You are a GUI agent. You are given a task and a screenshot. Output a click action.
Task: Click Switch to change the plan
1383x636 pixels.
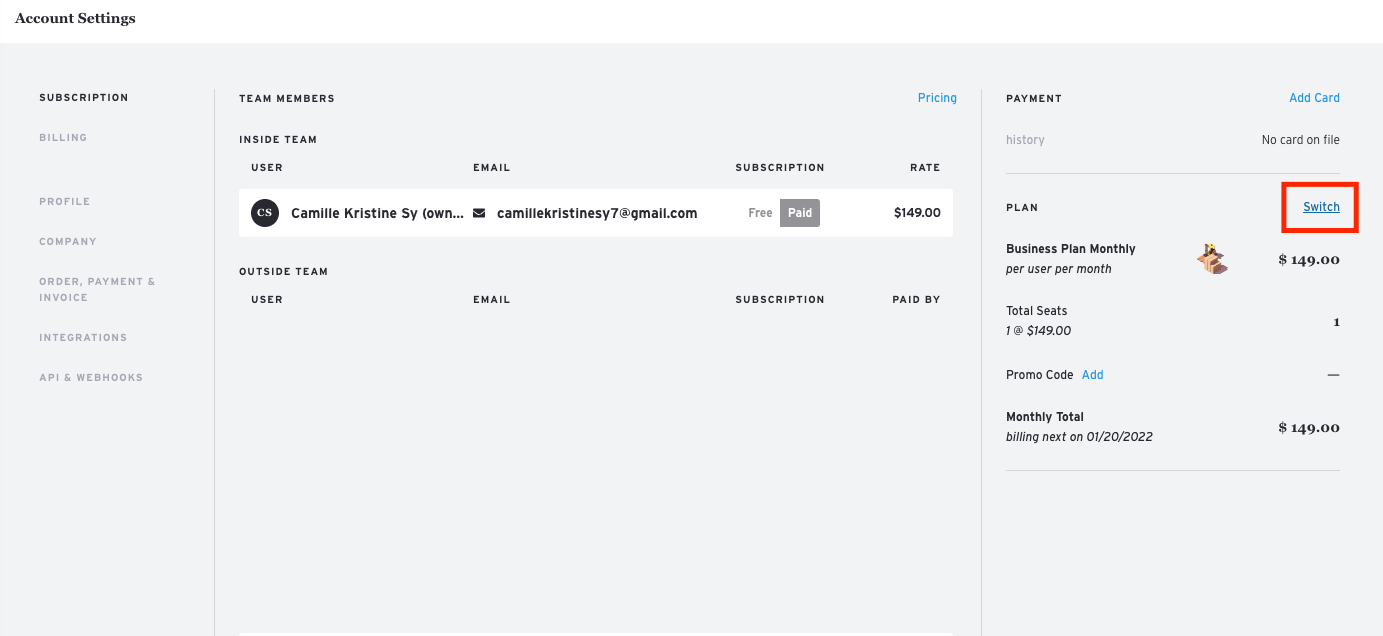point(1320,207)
